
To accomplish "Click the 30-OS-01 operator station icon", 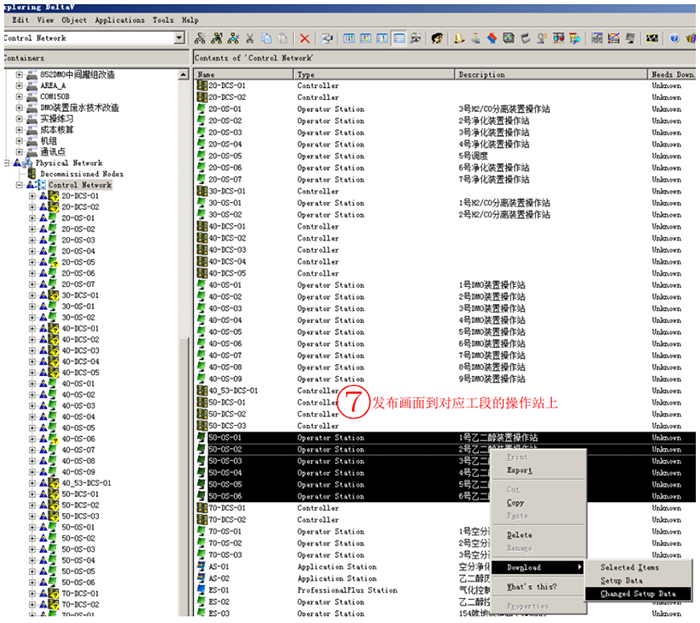I will click(x=201, y=203).
